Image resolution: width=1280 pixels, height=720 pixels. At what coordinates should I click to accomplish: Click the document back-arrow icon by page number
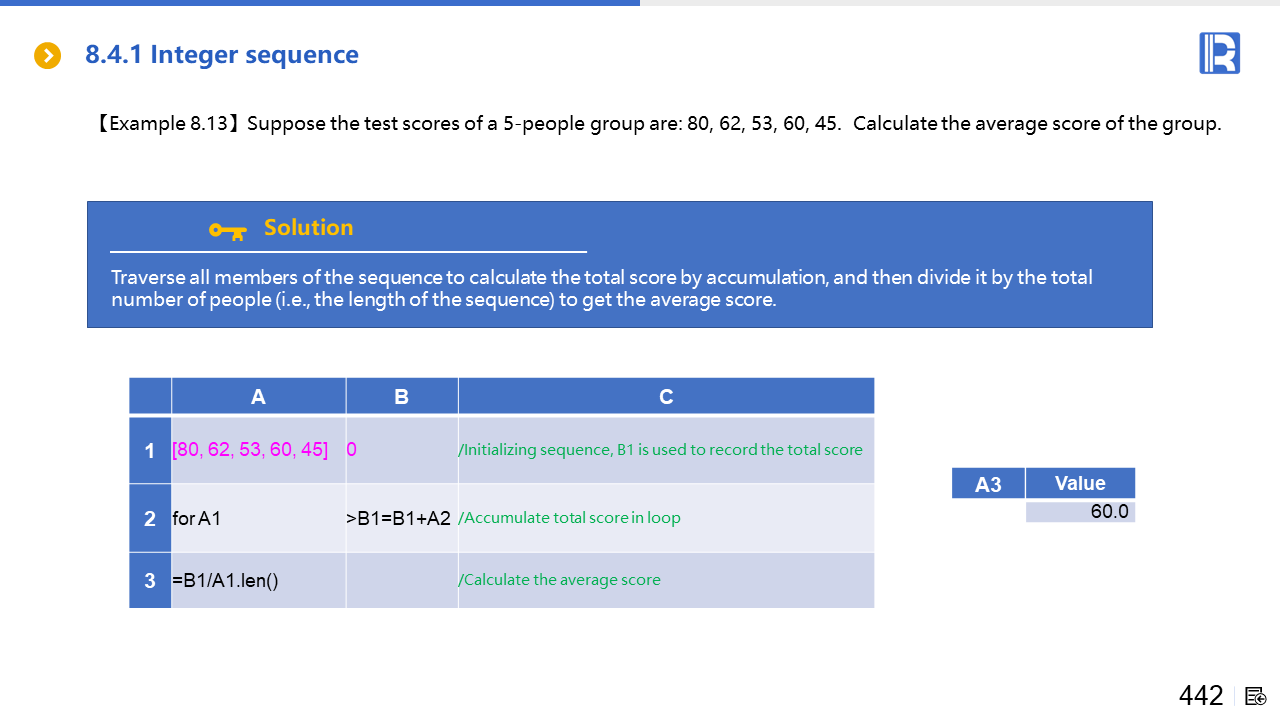pyautogui.click(x=1256, y=696)
